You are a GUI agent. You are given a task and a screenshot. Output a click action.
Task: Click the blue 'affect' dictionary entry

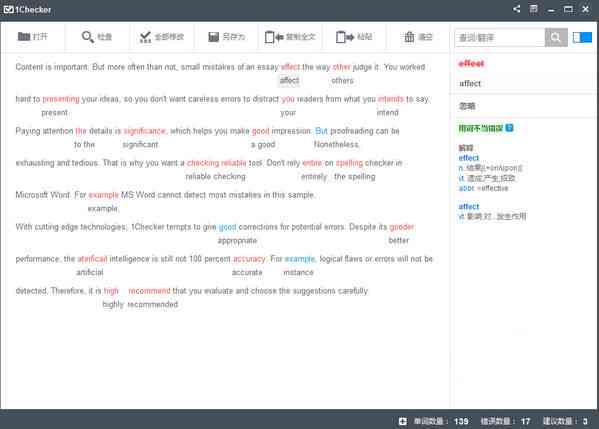[468, 206]
